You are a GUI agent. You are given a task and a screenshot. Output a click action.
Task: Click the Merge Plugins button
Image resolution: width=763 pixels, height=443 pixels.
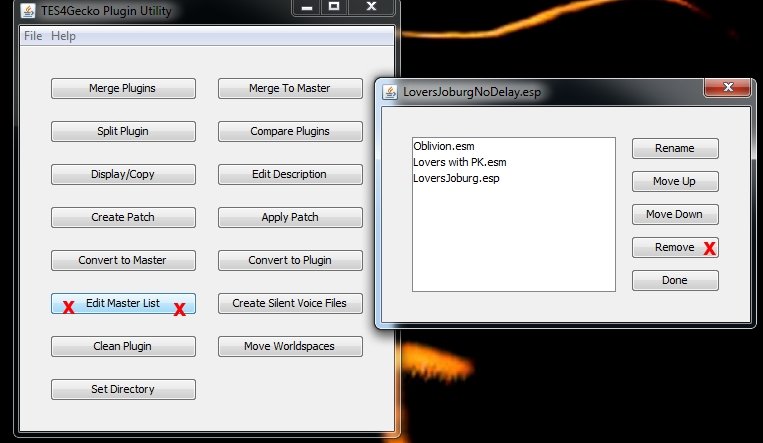(123, 89)
